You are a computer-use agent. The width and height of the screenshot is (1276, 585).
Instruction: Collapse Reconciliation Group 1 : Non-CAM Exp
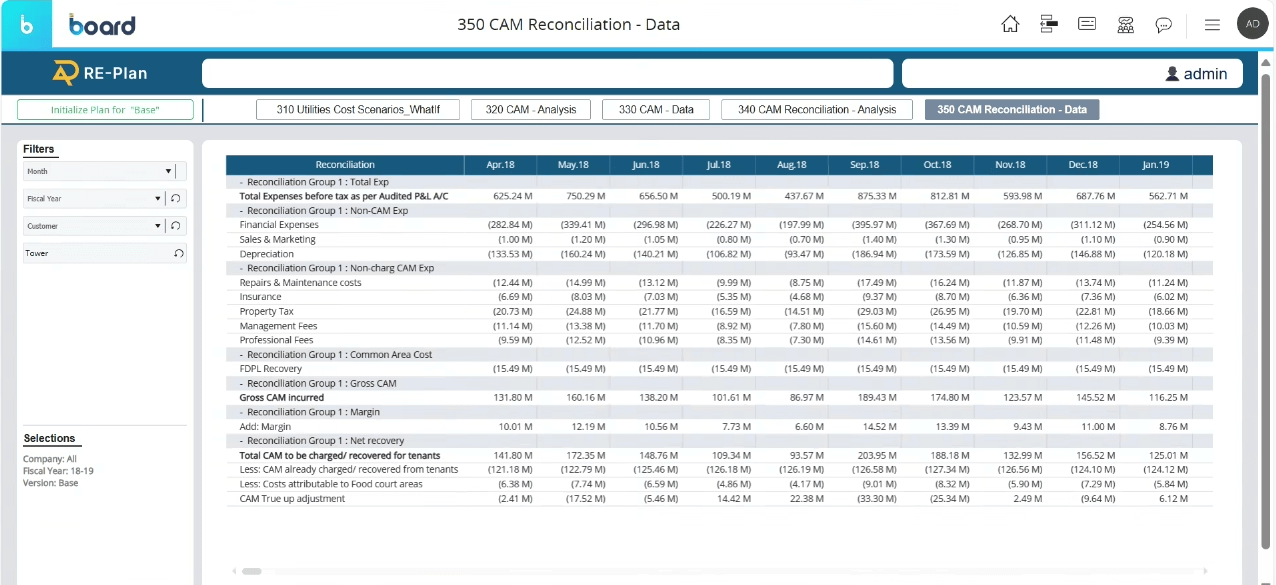click(x=242, y=211)
